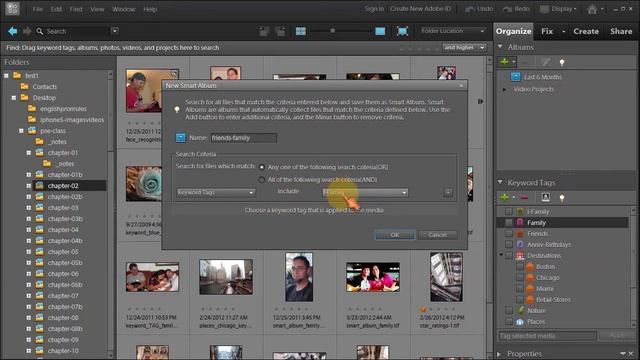
Task: Click the rotate left toolbar icon
Action: (264, 31)
